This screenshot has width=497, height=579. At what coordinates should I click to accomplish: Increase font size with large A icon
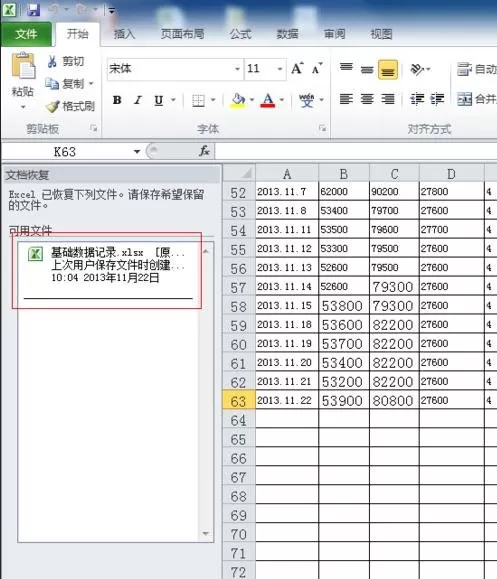tap(297, 68)
